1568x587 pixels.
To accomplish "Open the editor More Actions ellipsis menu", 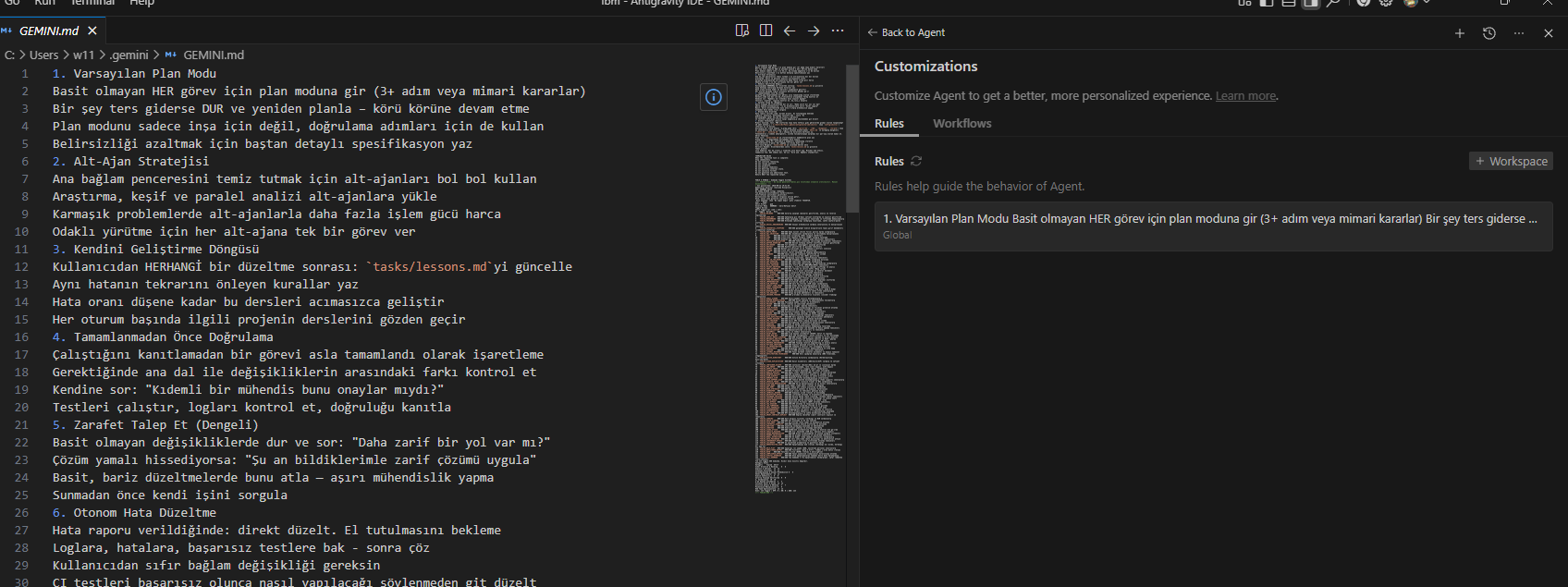I will pyautogui.click(x=838, y=31).
